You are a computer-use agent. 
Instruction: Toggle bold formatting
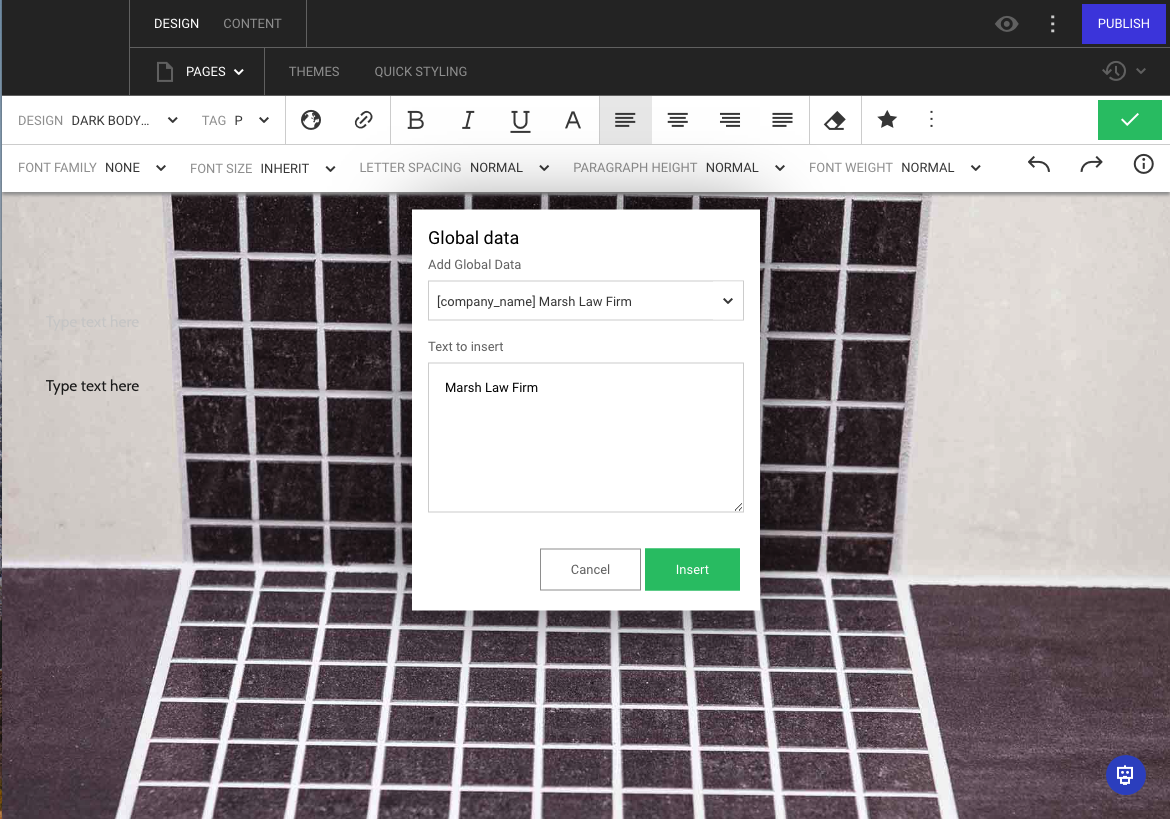pyautogui.click(x=416, y=120)
